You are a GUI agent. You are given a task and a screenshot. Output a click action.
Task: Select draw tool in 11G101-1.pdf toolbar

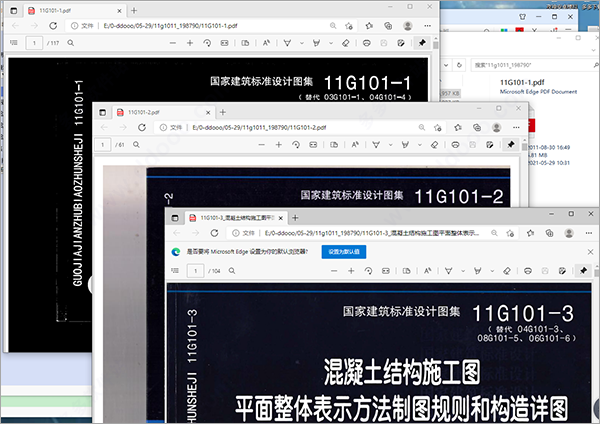[287, 43]
